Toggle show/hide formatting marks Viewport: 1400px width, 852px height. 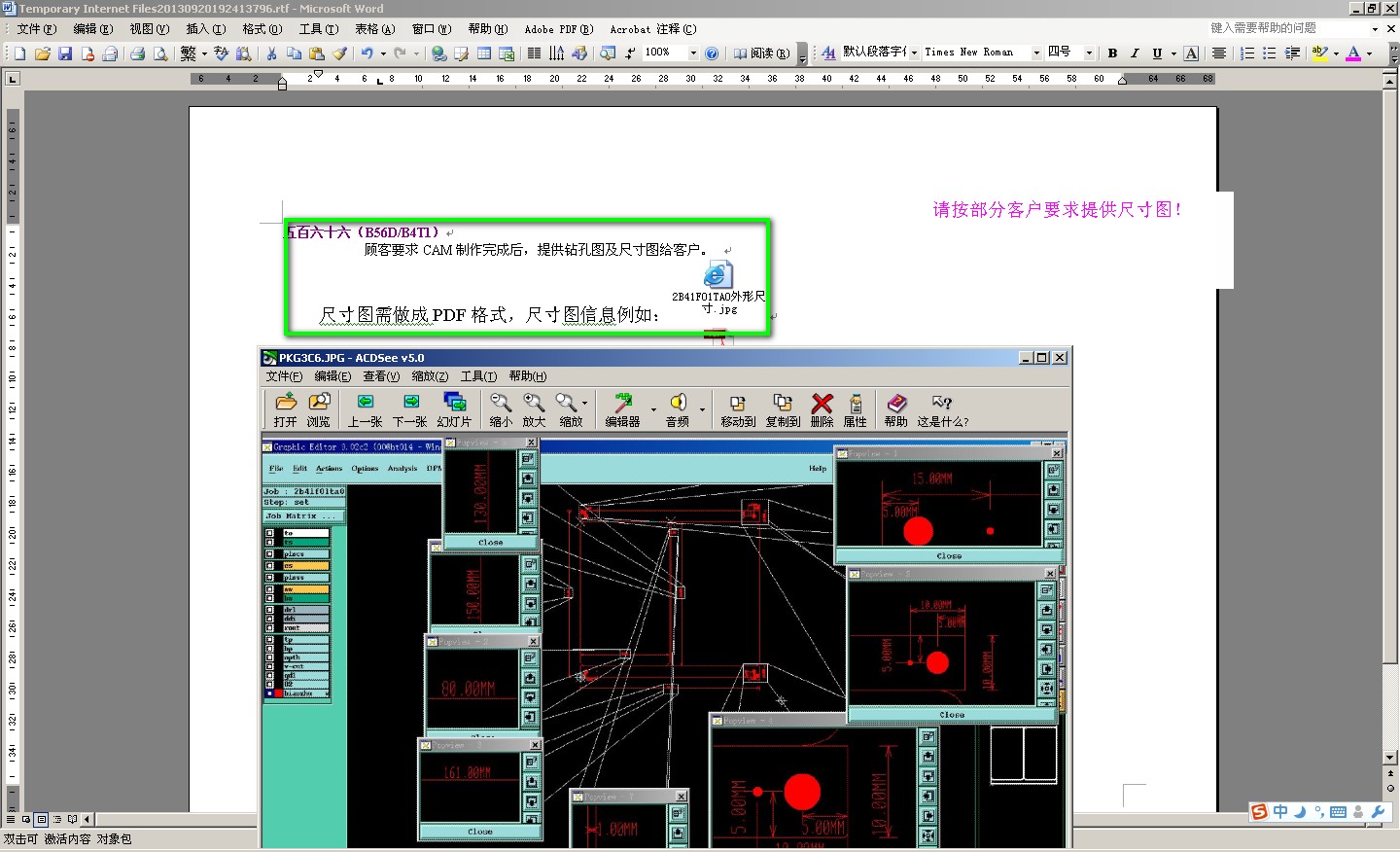(x=630, y=53)
